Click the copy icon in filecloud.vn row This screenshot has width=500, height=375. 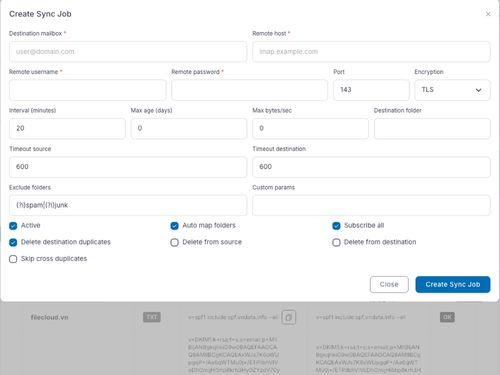point(289,317)
